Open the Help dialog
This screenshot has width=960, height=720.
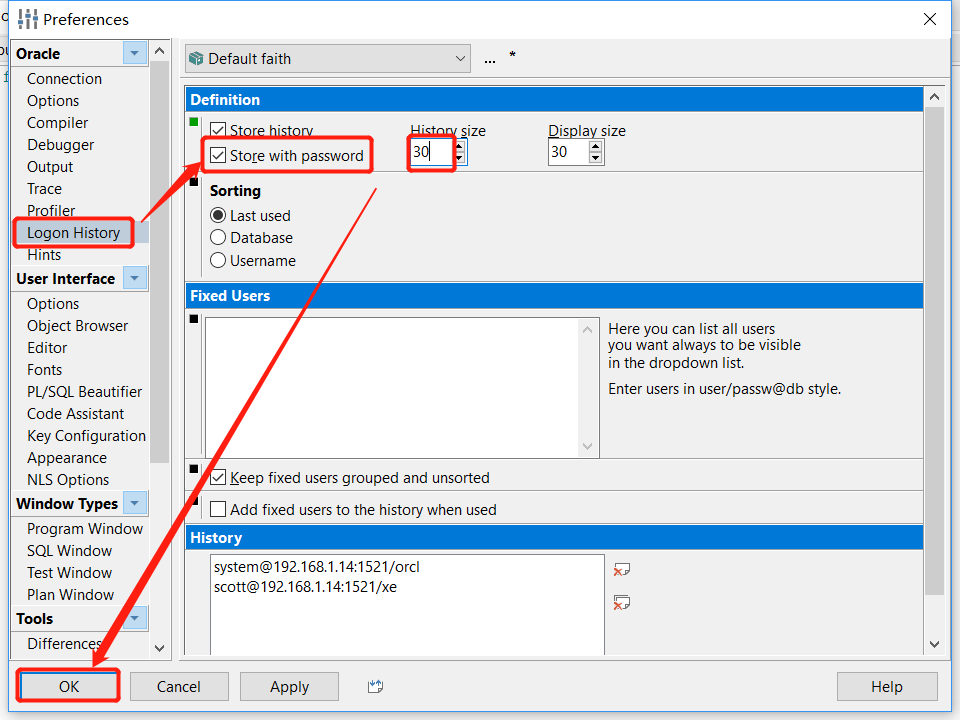pyautogui.click(x=887, y=686)
